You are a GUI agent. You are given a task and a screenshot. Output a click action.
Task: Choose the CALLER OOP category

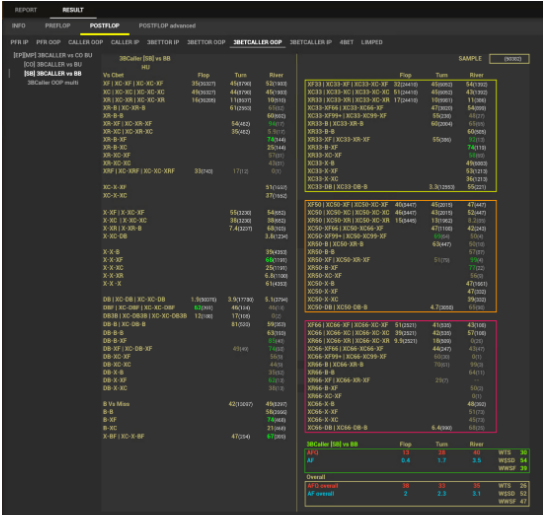(86, 42)
